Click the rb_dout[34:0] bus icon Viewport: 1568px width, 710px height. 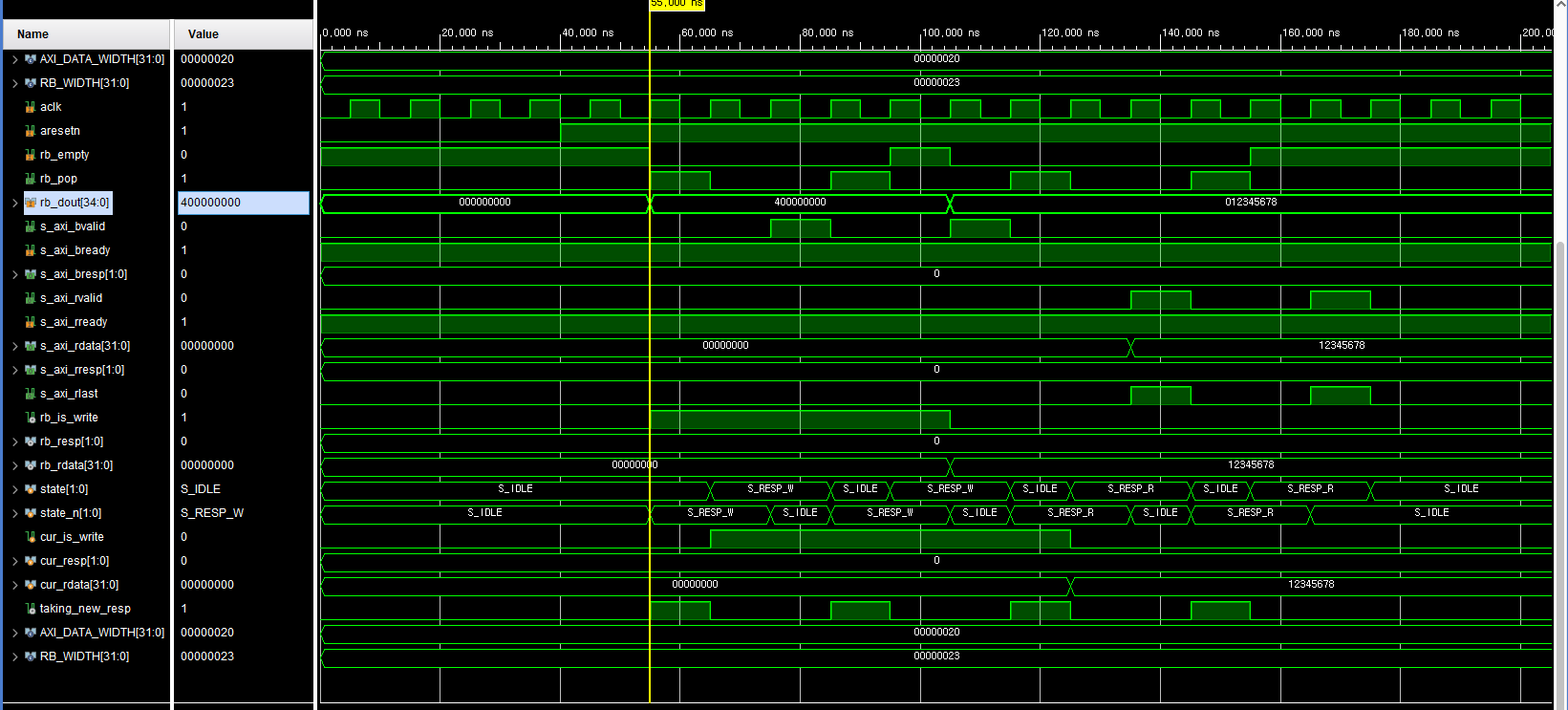pyautogui.click(x=31, y=203)
